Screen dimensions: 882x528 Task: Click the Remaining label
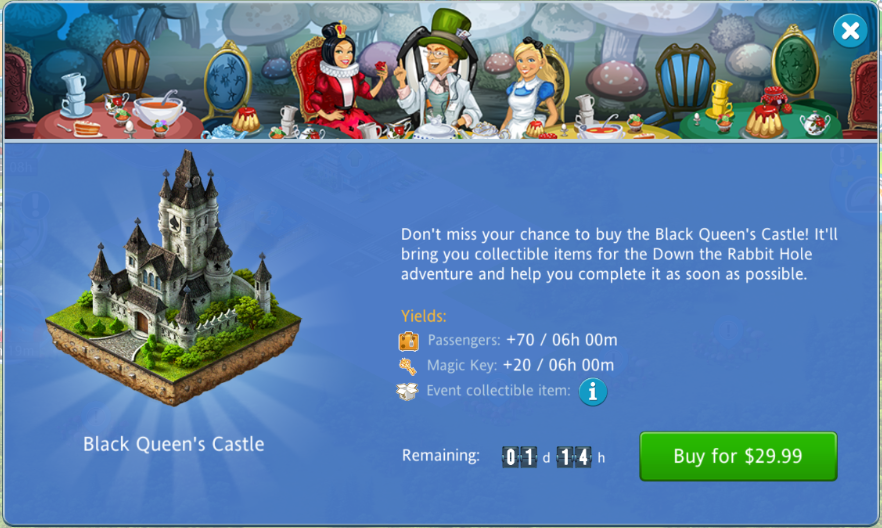click(x=440, y=455)
